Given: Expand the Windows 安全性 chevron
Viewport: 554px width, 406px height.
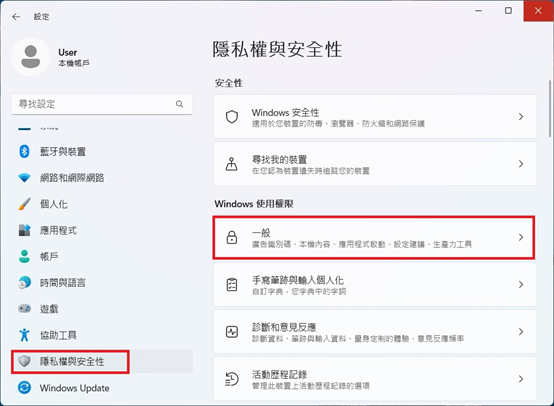Looking at the screenshot, I should [521, 117].
